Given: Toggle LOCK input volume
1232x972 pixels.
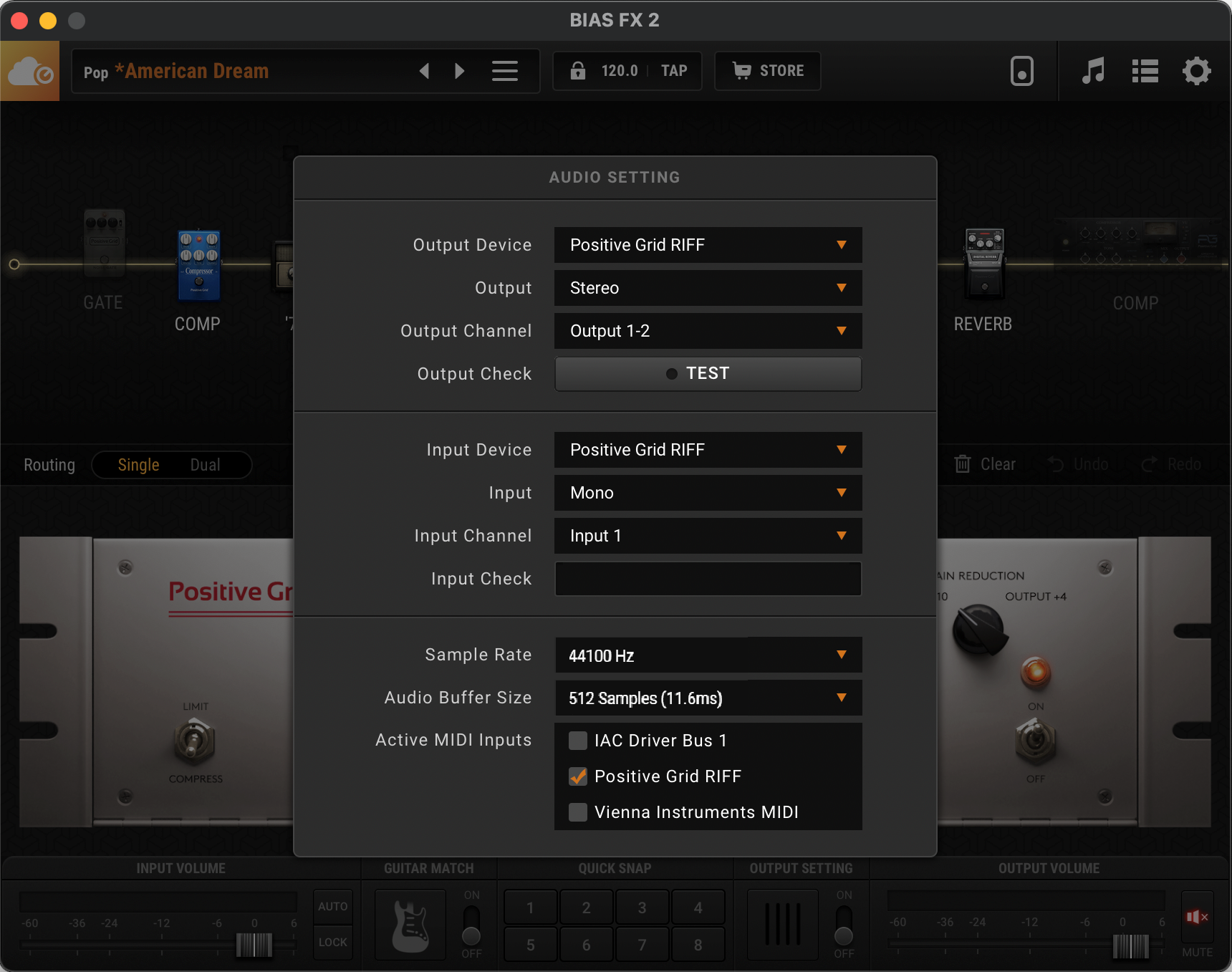Looking at the screenshot, I should (x=333, y=943).
